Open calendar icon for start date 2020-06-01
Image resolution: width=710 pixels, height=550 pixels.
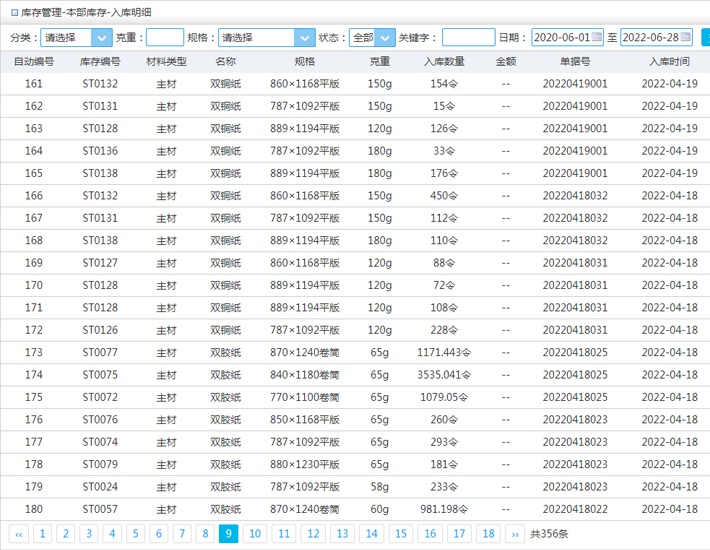[x=598, y=37]
